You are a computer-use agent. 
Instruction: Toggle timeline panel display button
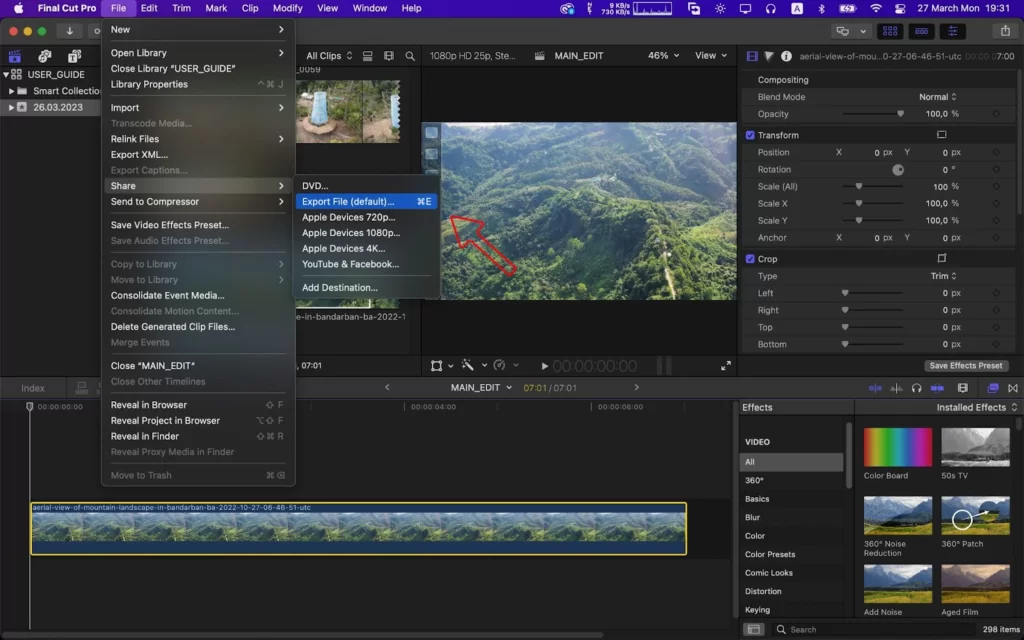[921, 31]
